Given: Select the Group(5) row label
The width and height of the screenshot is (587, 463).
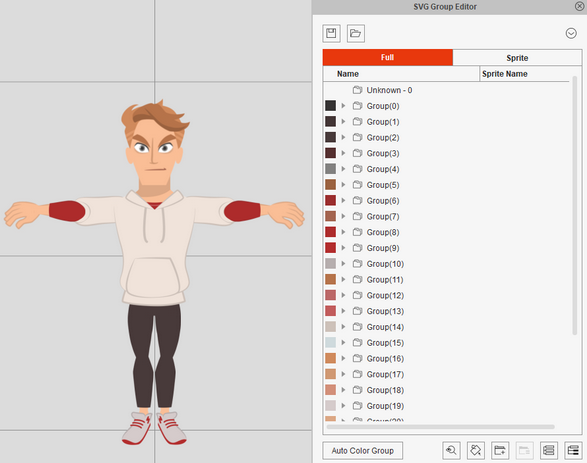Looking at the screenshot, I should 383,185.
